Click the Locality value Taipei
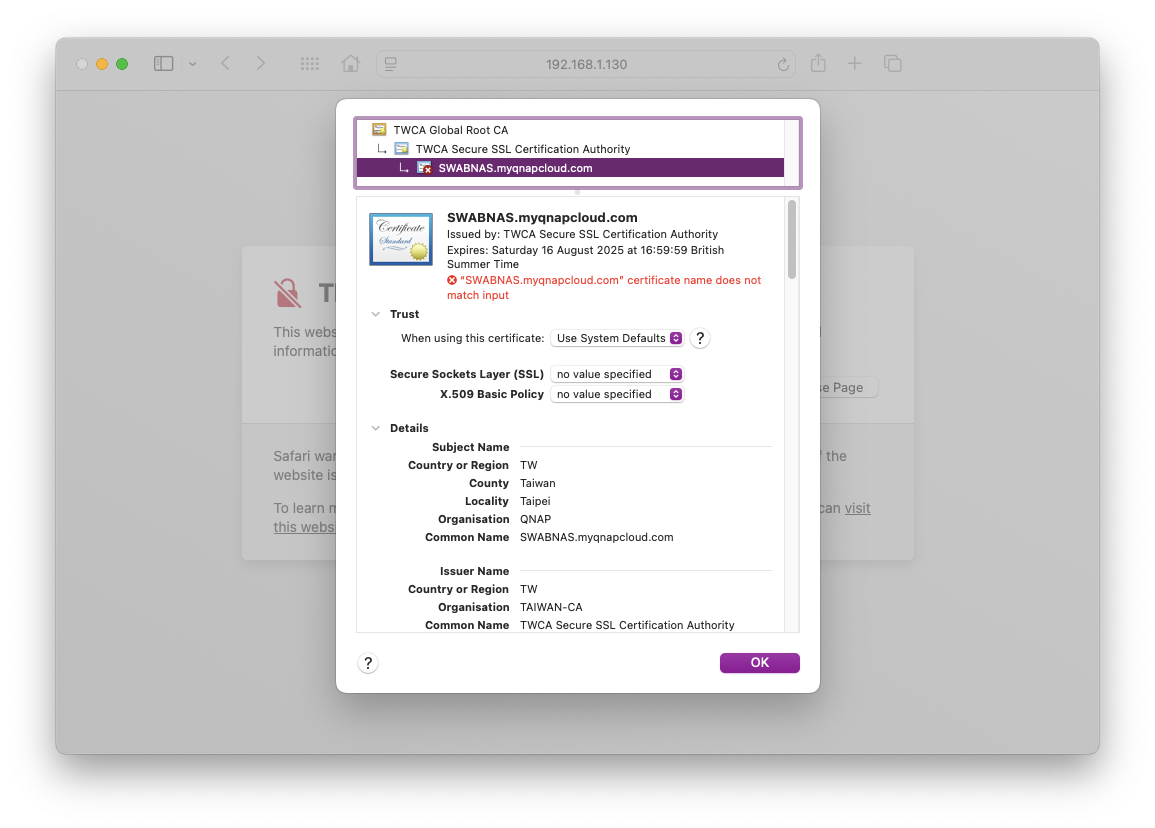Screen dimensions: 1155x828 (x=535, y=501)
